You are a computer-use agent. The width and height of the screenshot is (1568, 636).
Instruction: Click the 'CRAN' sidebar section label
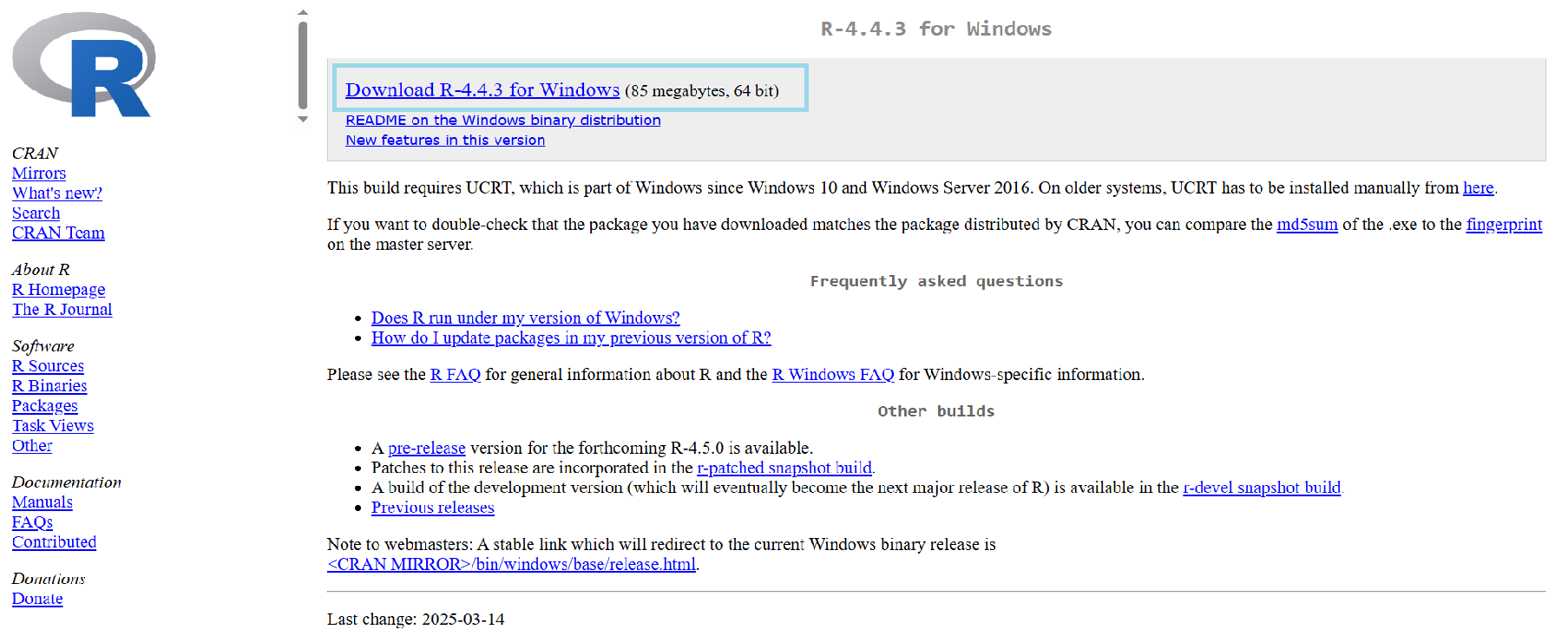pos(36,153)
